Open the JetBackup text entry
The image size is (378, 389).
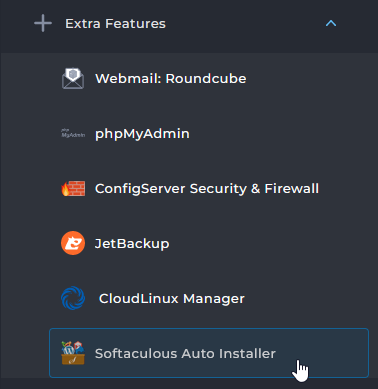pos(132,244)
